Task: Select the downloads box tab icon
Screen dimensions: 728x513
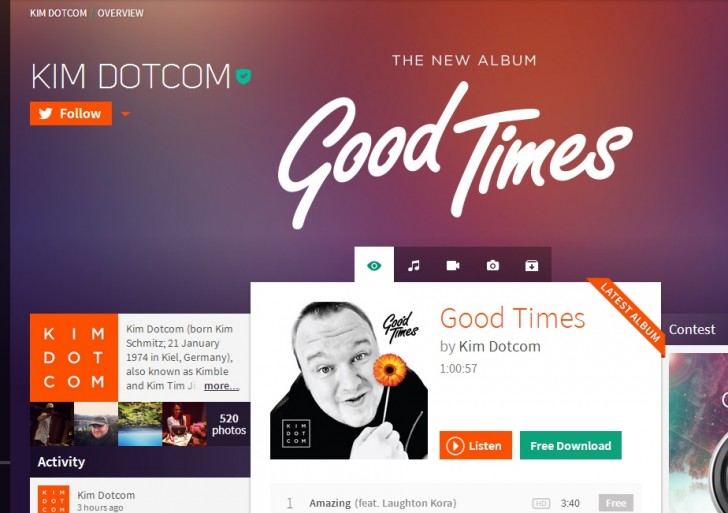Action: click(532, 266)
